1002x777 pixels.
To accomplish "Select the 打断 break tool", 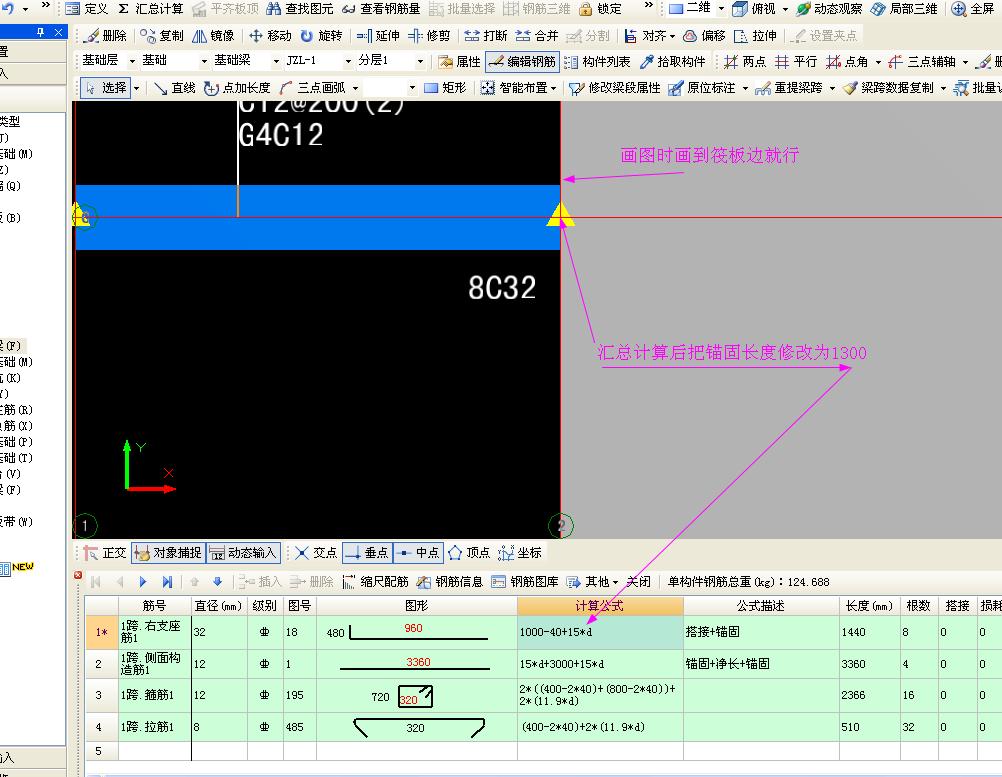I will pyautogui.click(x=486, y=36).
